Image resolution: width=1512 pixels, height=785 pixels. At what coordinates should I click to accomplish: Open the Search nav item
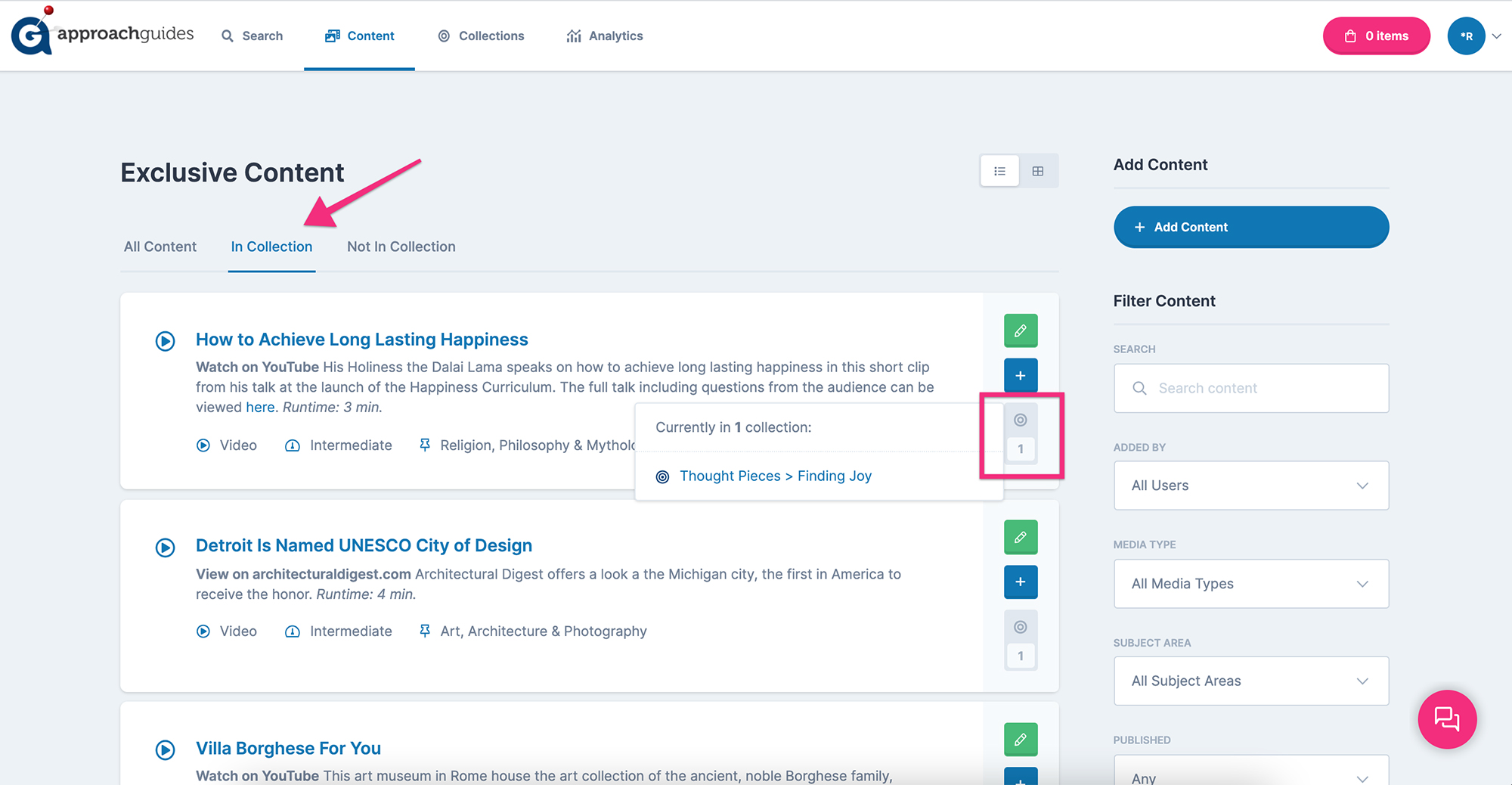(252, 36)
